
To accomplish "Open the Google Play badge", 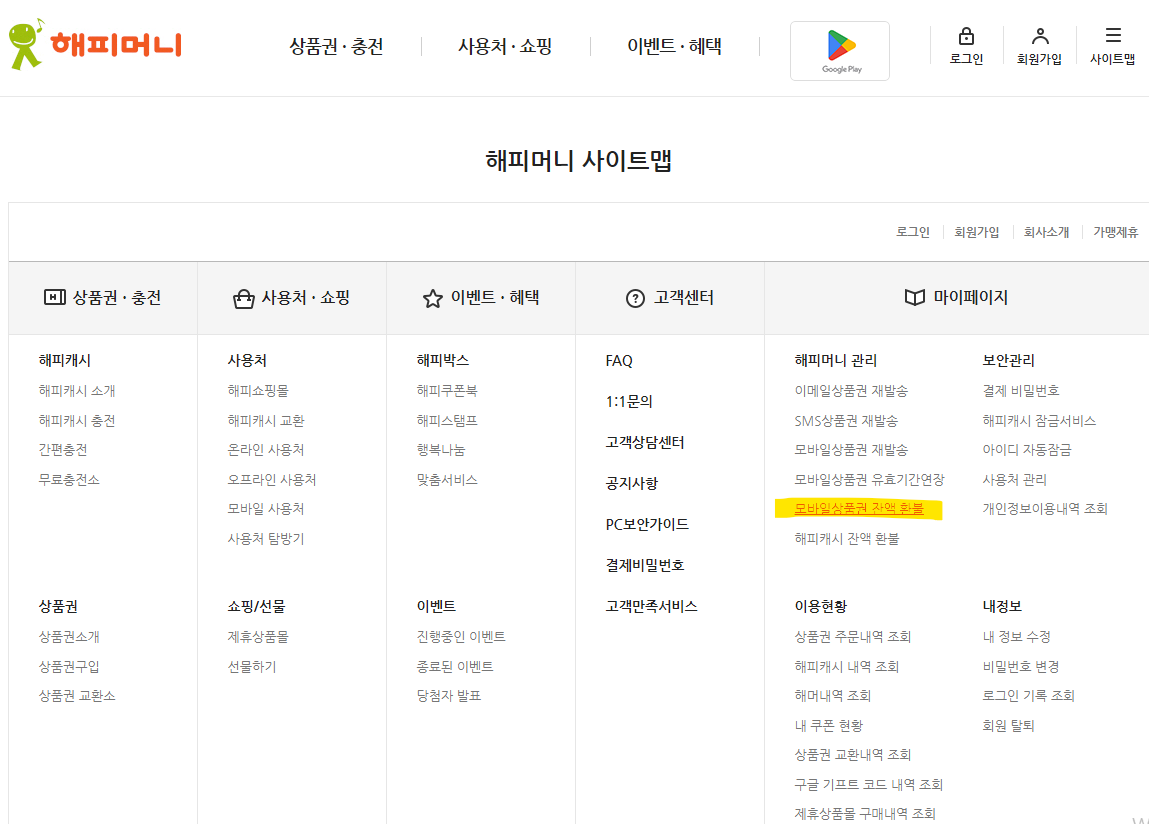I will [840, 51].
